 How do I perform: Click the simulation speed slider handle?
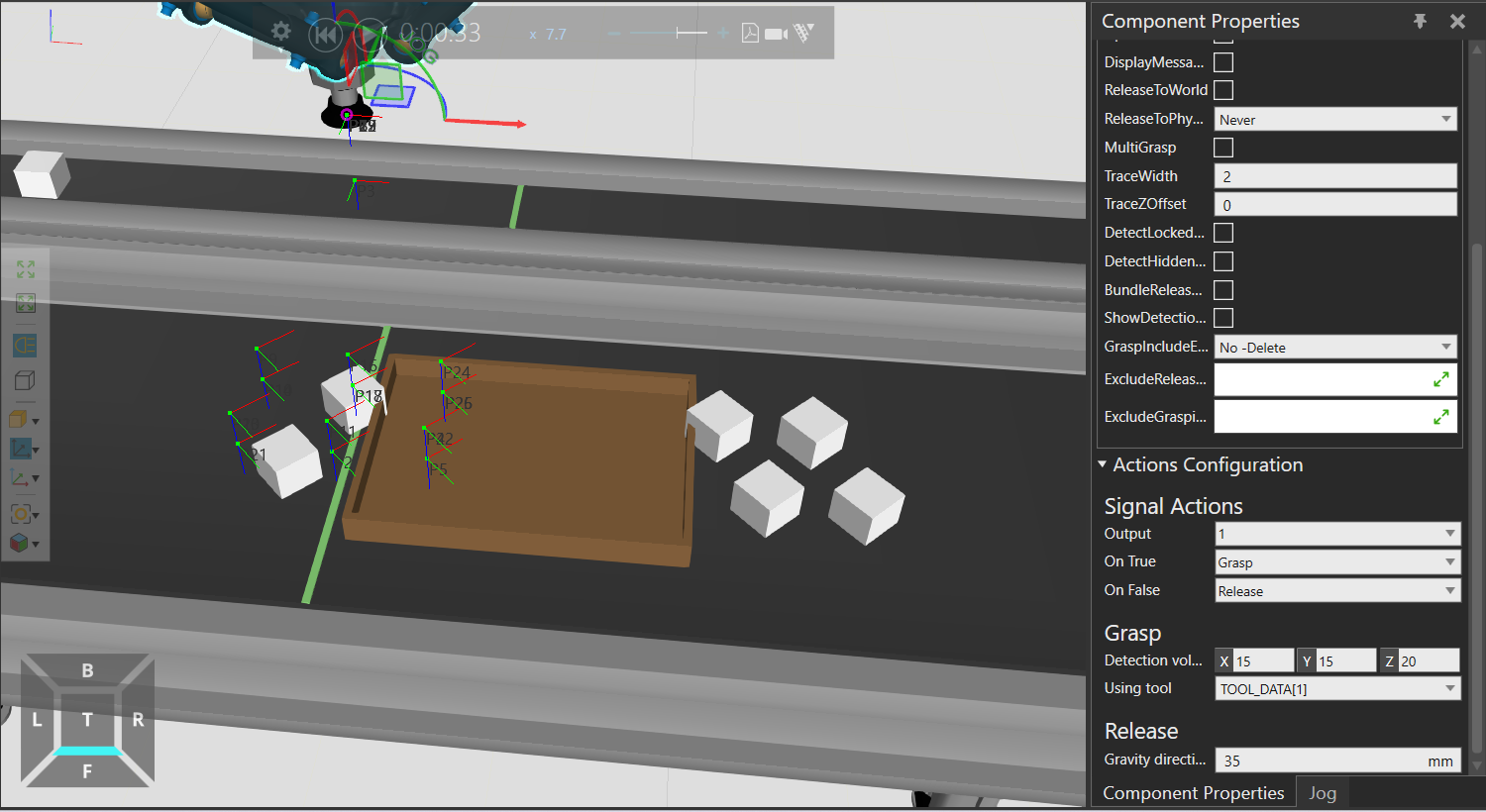(679, 34)
